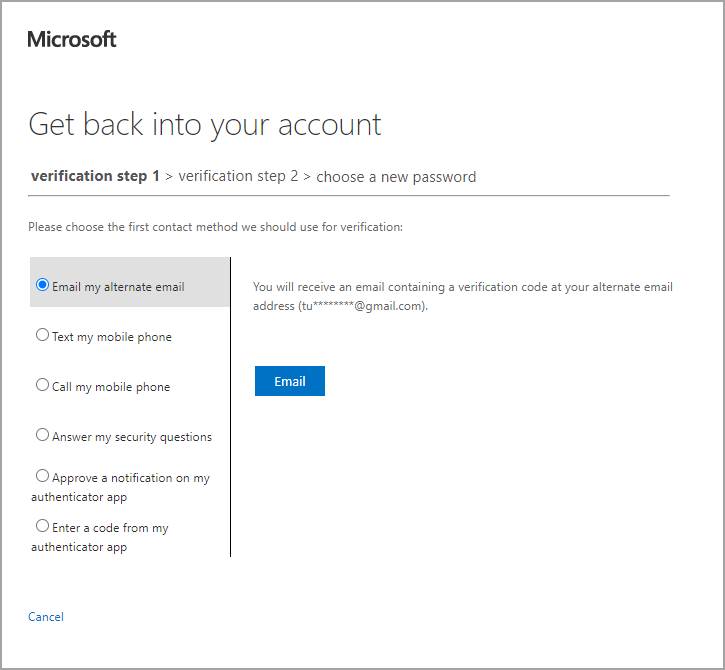This screenshot has height=670, width=725.
Task: Cancel the account recovery process
Action: [46, 616]
